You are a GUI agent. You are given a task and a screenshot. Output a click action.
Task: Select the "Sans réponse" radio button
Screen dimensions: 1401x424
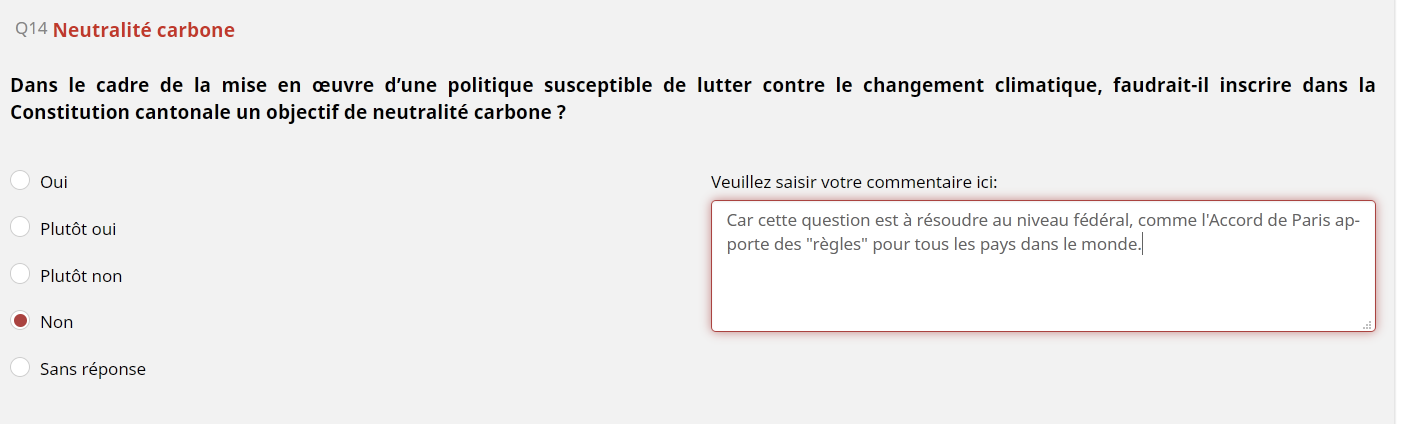[20, 368]
